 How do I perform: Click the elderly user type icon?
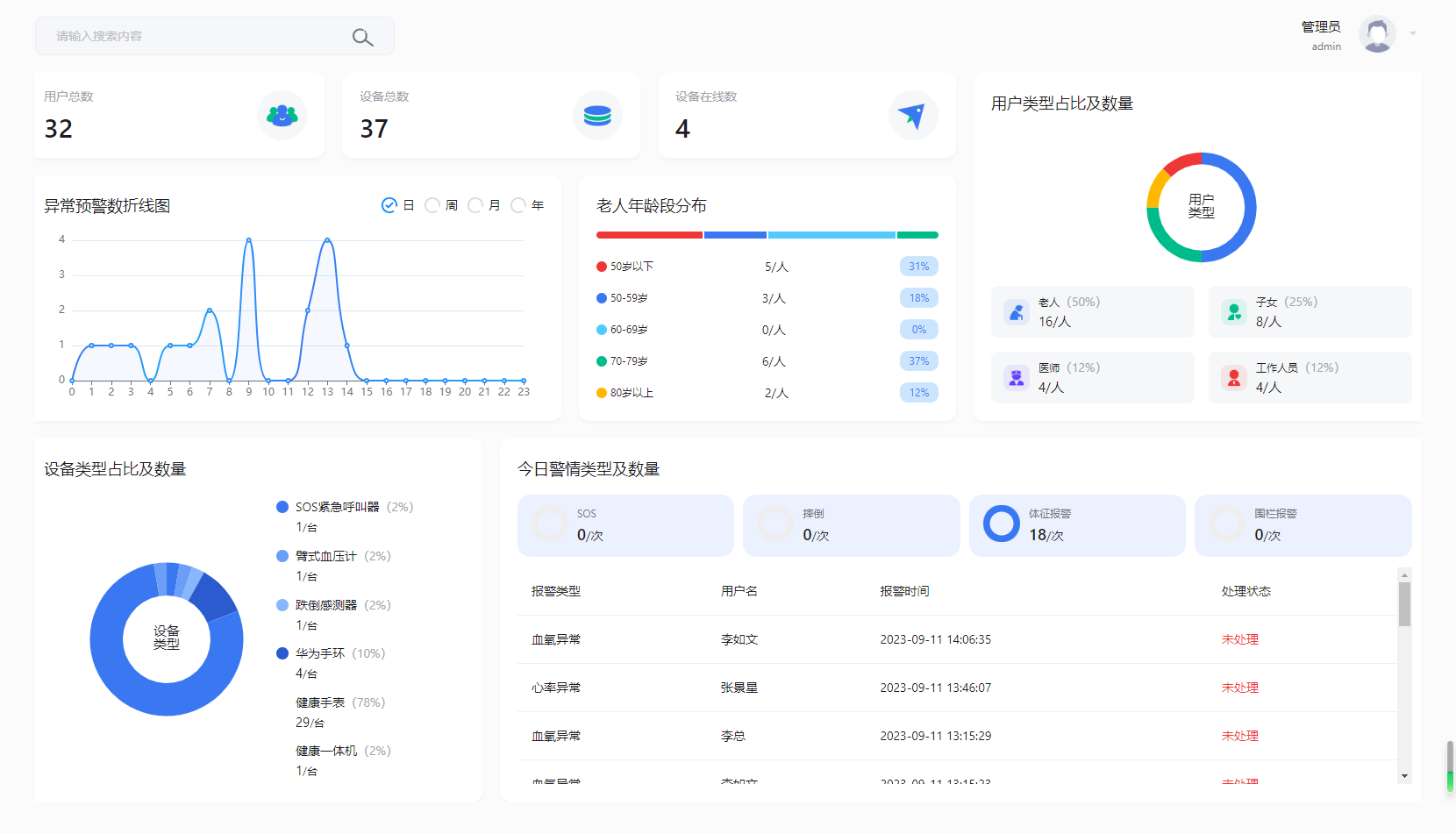tap(1017, 311)
